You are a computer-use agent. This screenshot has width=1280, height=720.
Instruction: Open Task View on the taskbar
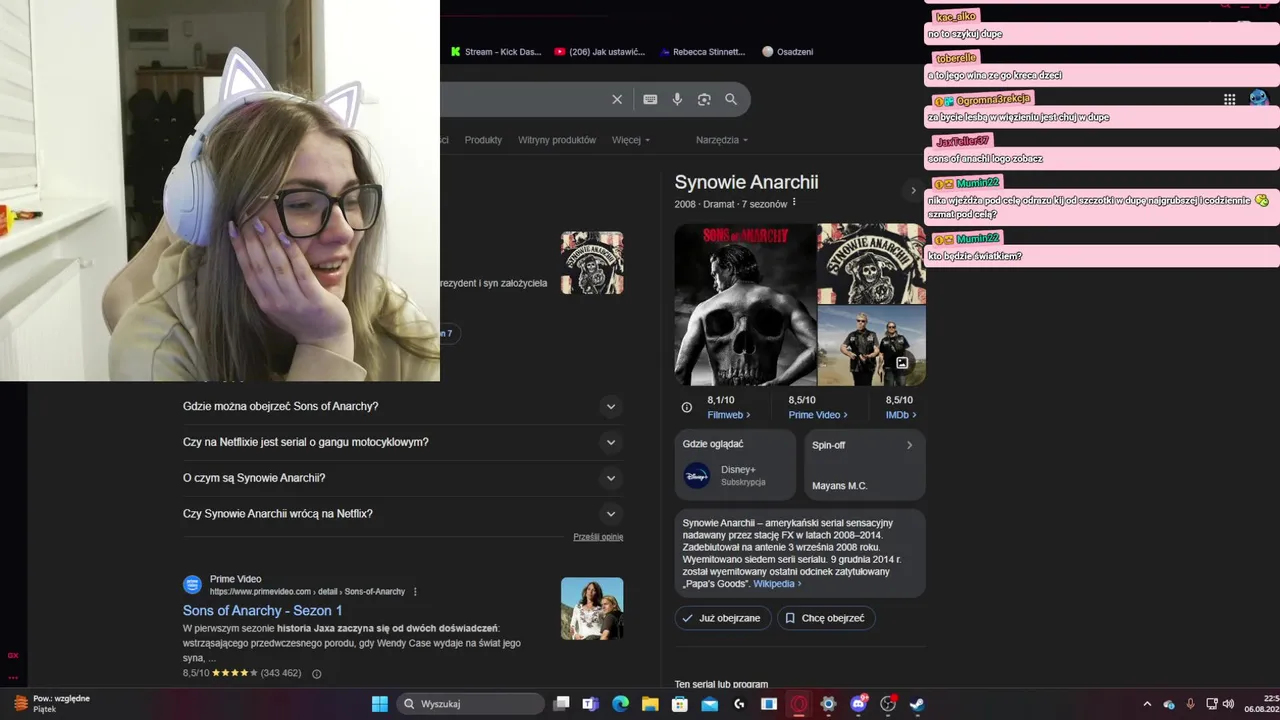[x=562, y=704]
